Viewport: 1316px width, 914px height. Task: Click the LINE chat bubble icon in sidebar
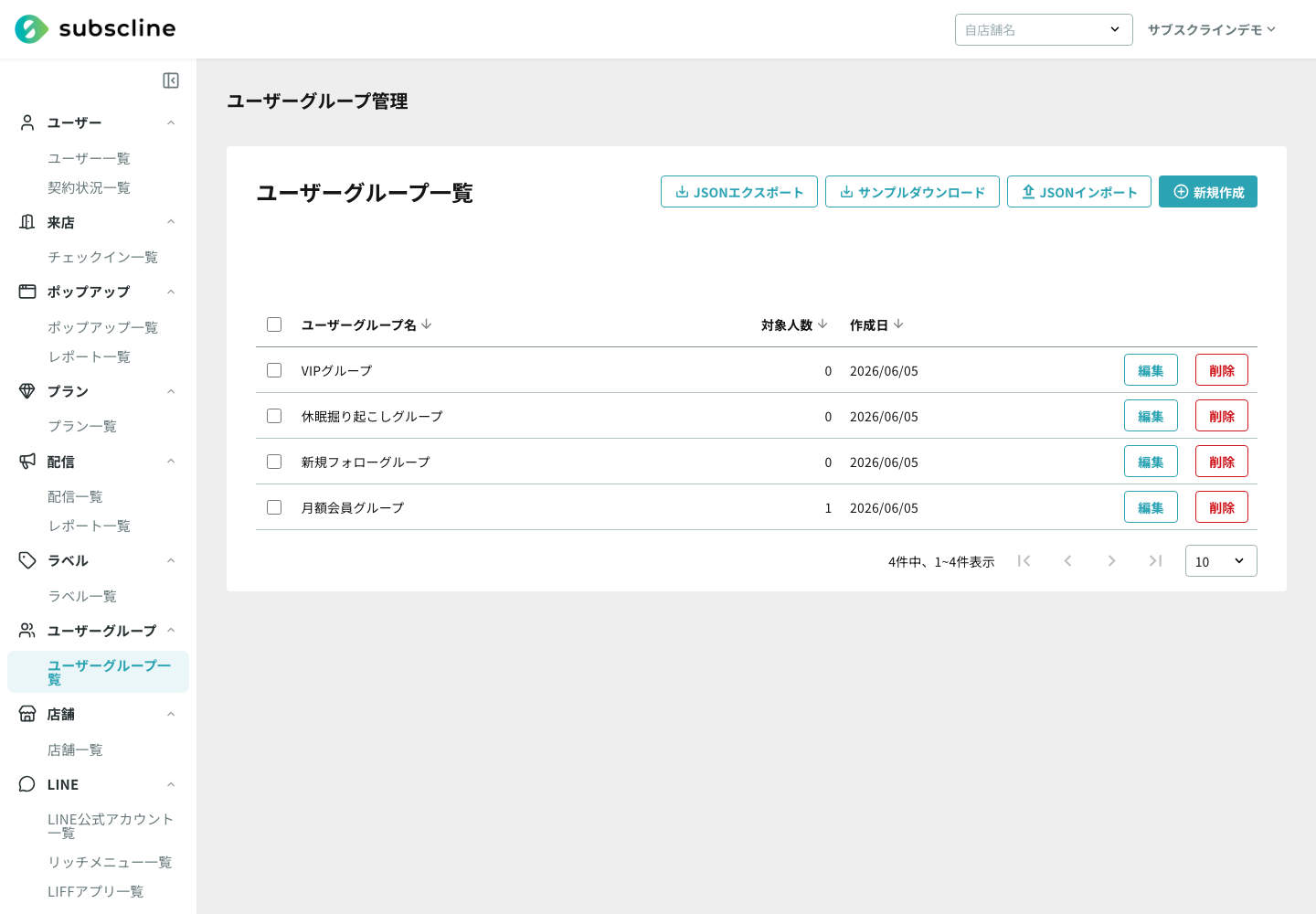[27, 784]
